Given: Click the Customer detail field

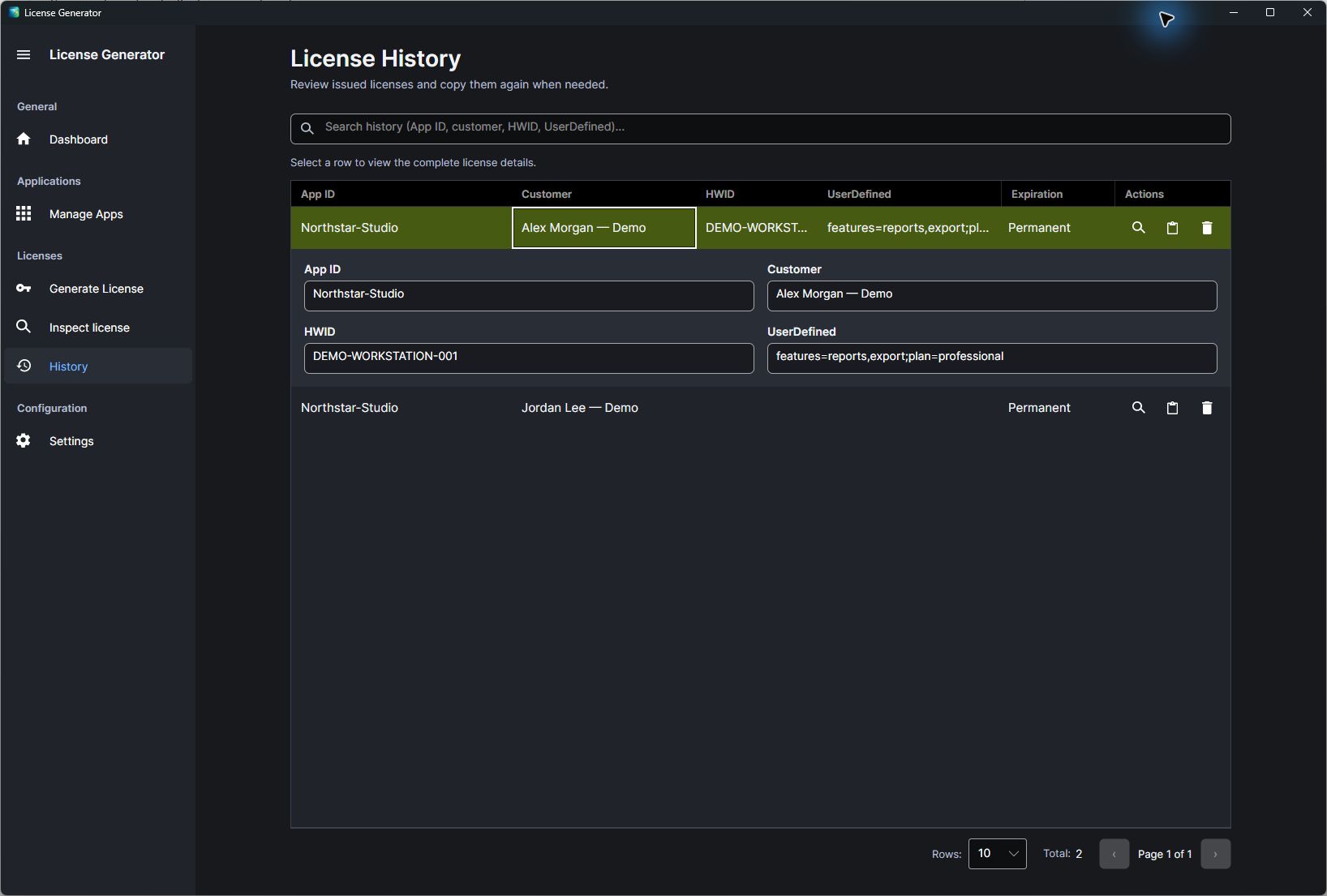Looking at the screenshot, I should [992, 295].
